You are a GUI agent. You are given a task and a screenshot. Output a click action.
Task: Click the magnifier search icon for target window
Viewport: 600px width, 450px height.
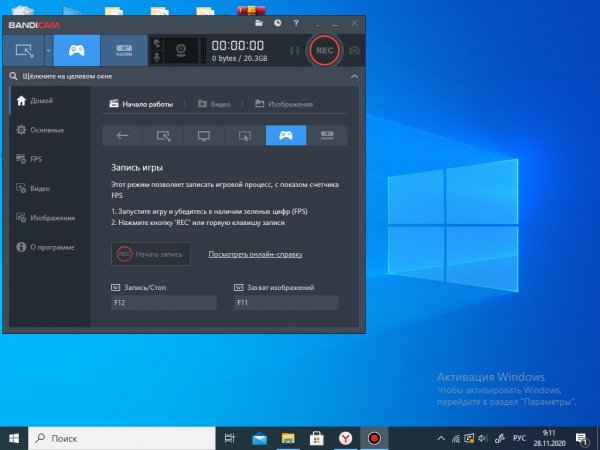[13, 76]
